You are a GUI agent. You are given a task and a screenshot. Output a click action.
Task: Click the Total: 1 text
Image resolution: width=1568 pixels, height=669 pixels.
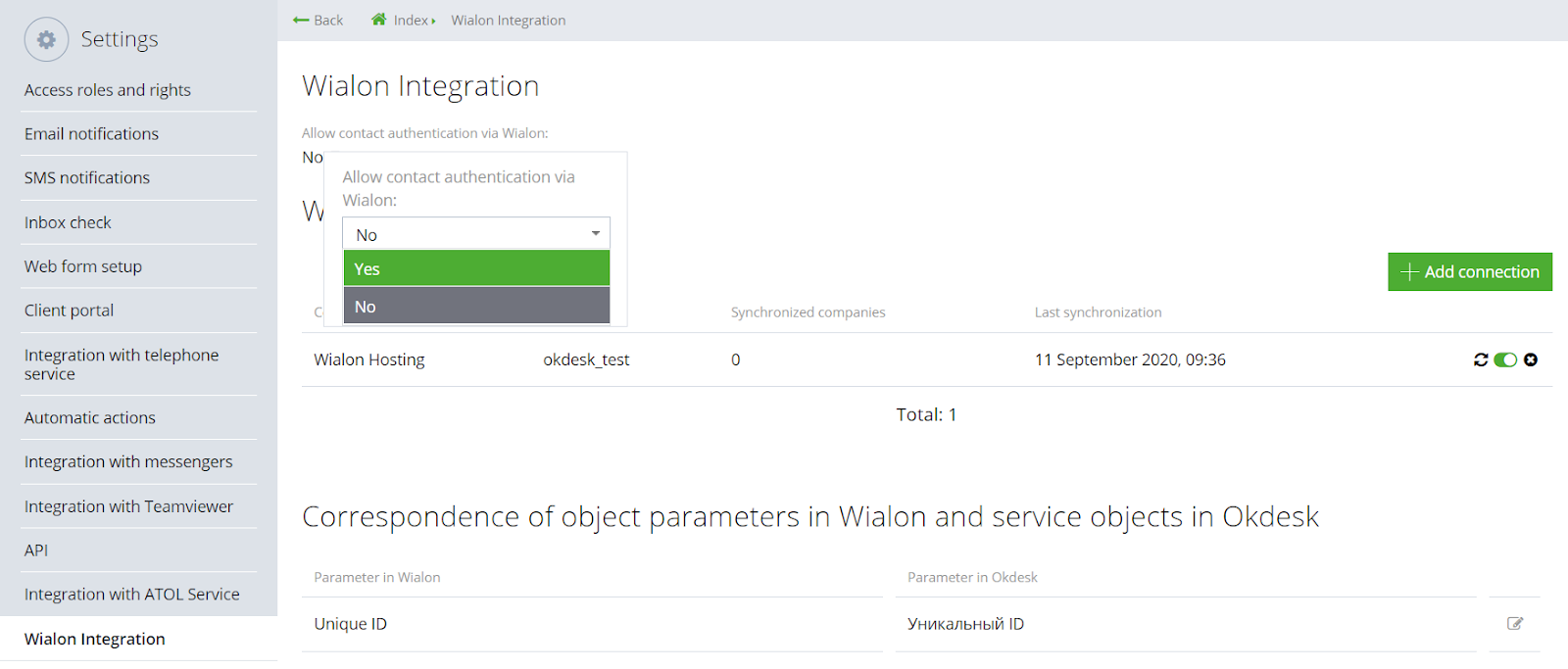coord(926,414)
